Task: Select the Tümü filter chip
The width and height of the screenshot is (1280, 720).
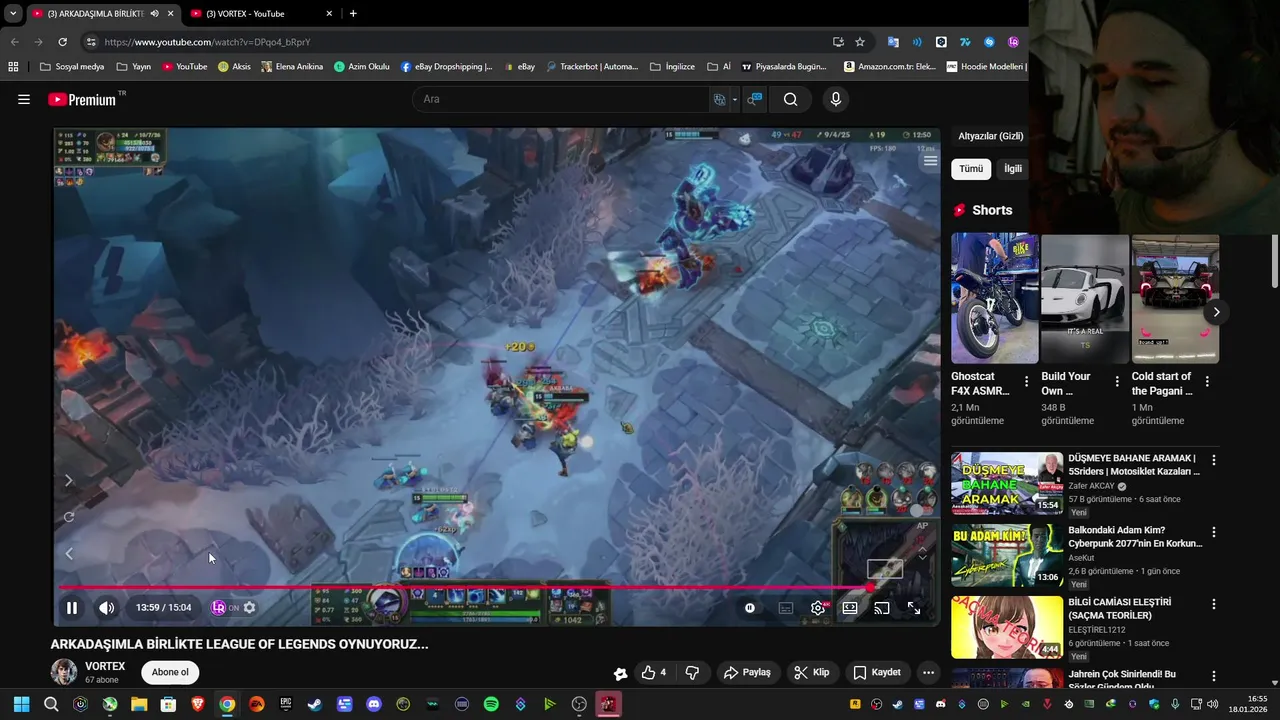Action: coord(971,169)
